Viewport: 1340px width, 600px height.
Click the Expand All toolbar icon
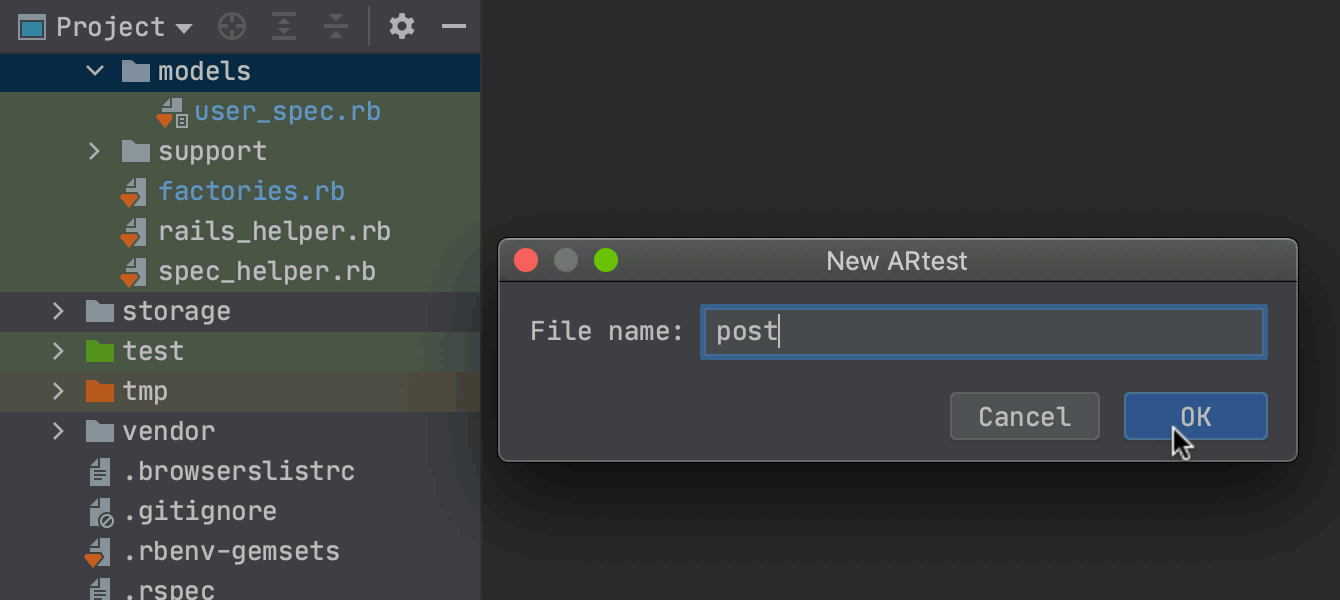tap(285, 27)
